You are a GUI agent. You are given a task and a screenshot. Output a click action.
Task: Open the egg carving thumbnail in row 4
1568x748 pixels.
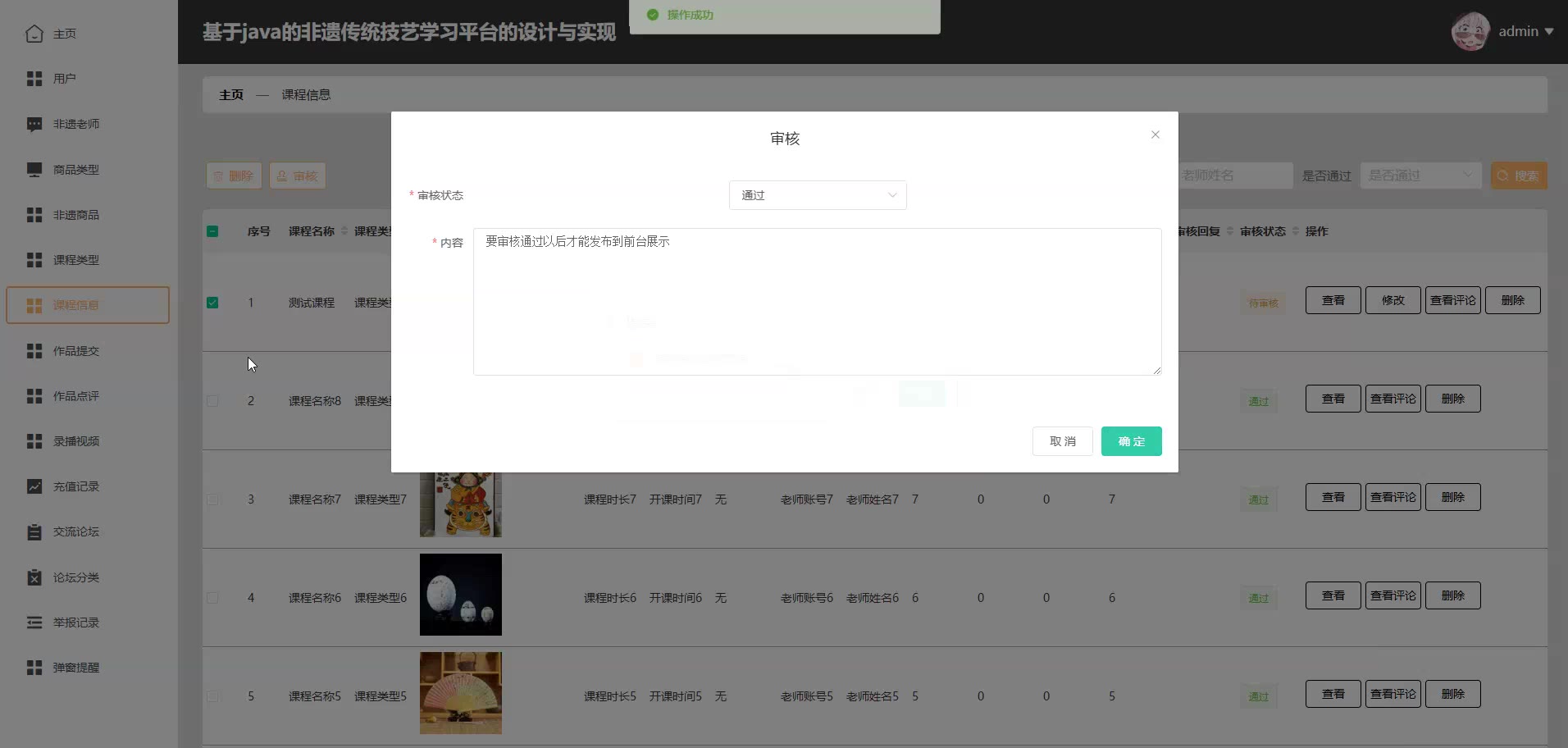[x=461, y=595]
